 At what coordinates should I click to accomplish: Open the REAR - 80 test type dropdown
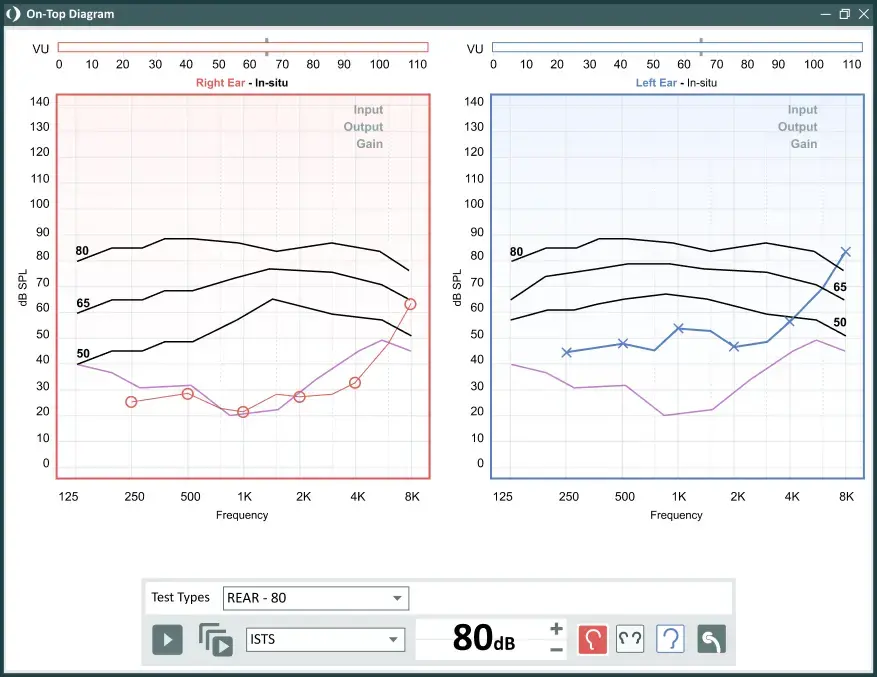[316, 598]
